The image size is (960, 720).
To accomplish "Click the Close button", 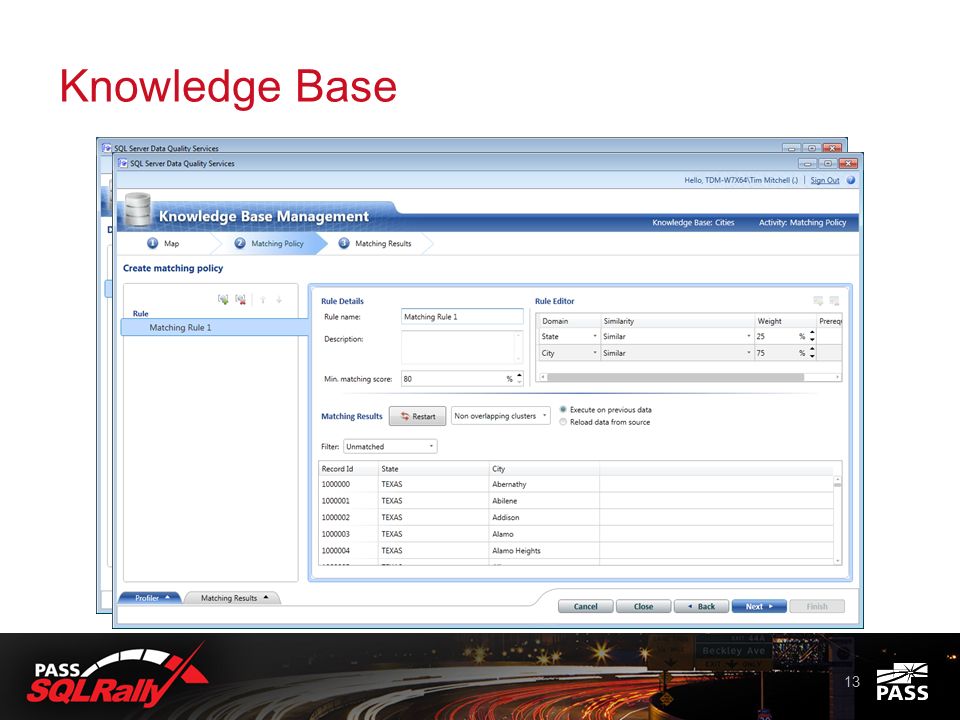I will 643,606.
